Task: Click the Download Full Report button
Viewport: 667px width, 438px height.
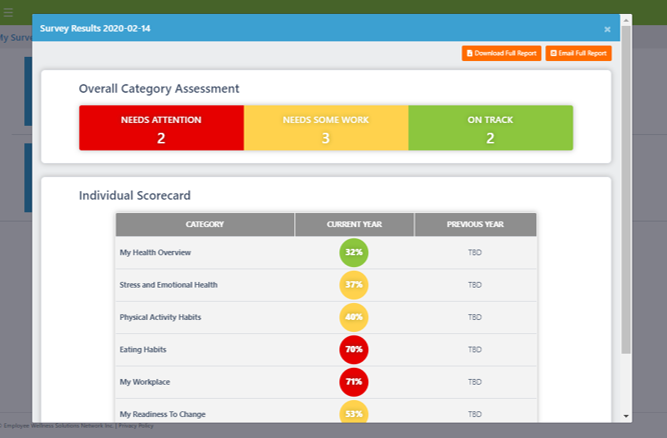Action: click(501, 53)
